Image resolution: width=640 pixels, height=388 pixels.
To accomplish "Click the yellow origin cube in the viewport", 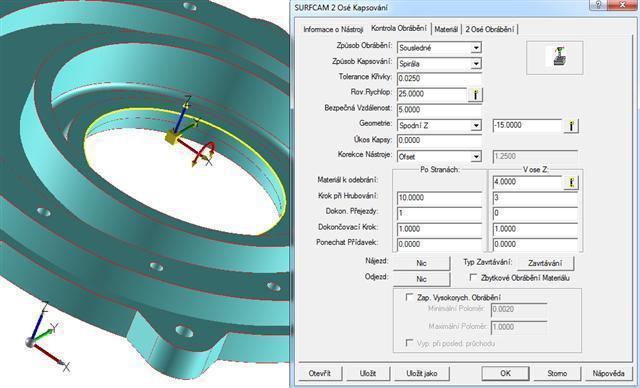I will tap(171, 137).
